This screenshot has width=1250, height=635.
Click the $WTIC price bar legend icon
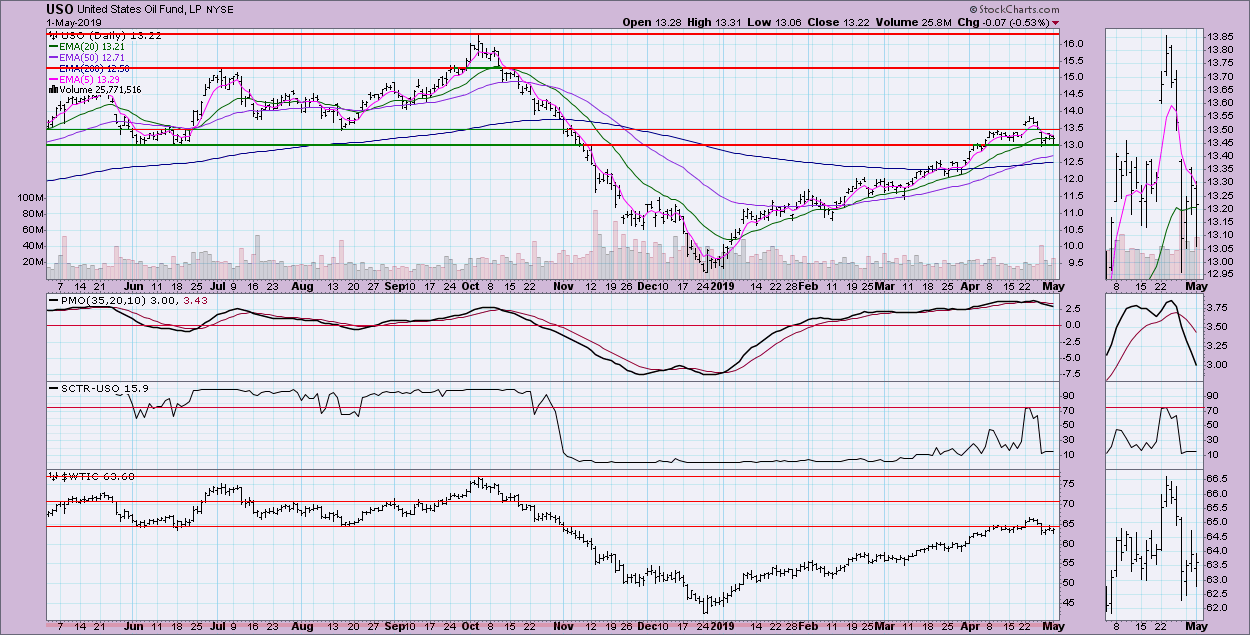pos(53,477)
